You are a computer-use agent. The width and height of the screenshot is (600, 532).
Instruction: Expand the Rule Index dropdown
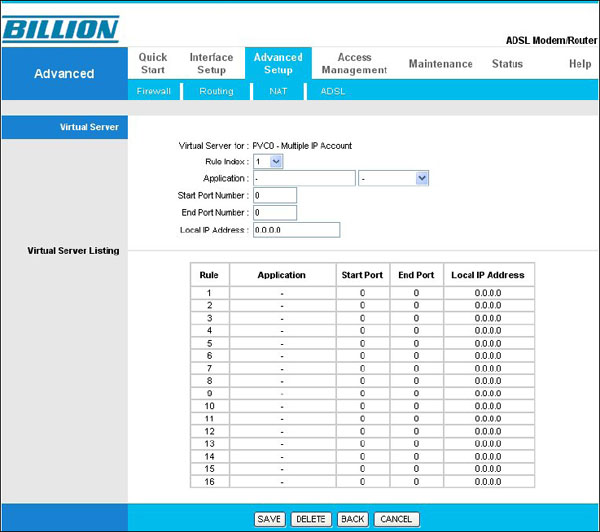pyautogui.click(x=268, y=161)
